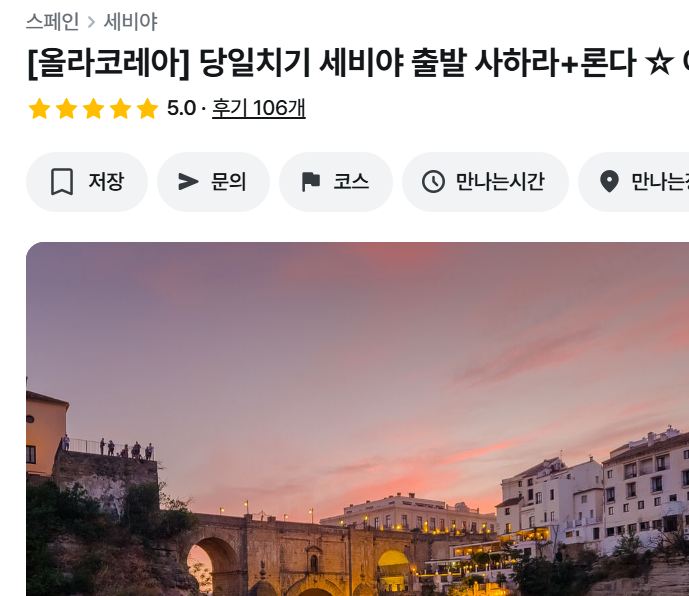This screenshot has height=596, width=689.
Task: Click the clock icon beside 만나는시간
Action: 433,182
